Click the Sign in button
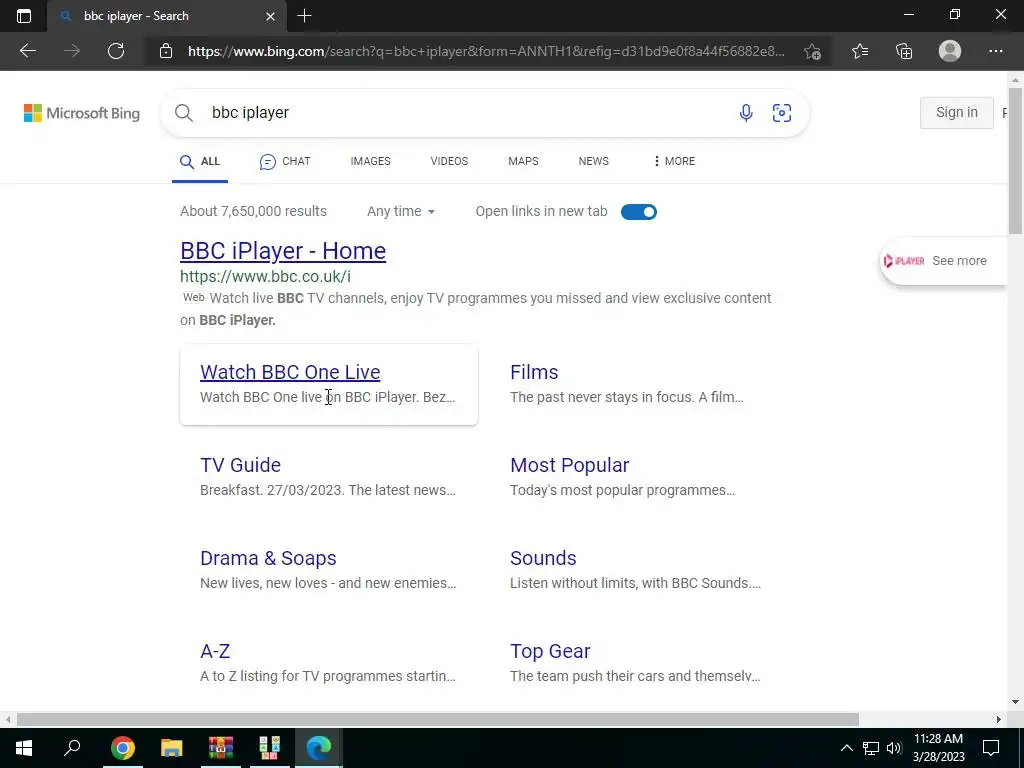 (x=957, y=112)
